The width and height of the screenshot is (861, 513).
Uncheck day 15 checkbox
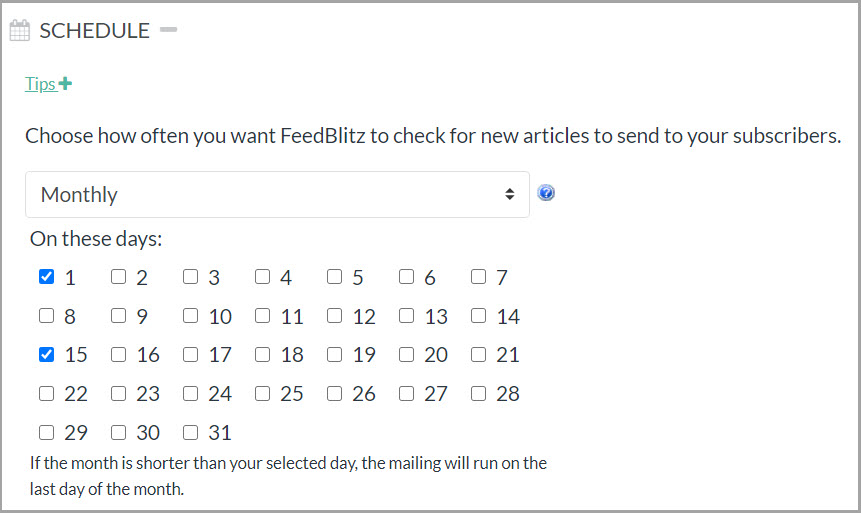point(47,354)
